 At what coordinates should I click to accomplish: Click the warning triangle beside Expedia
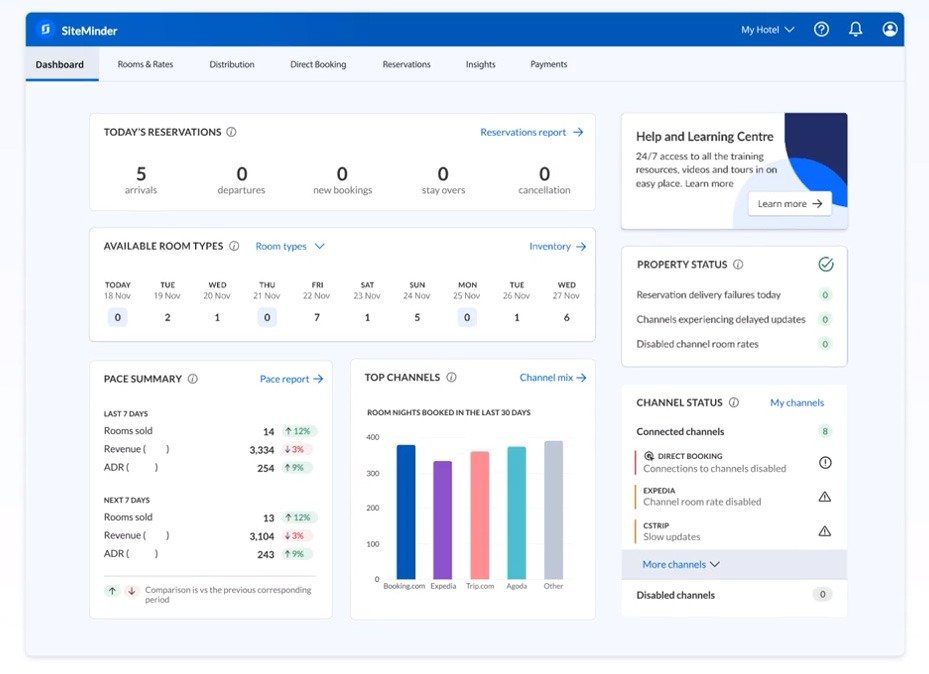click(823, 496)
